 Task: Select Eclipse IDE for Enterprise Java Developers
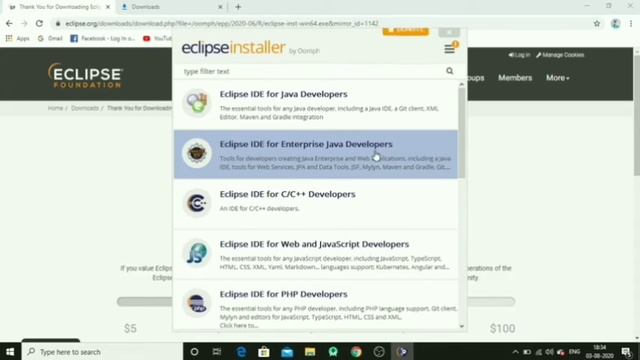pos(316,154)
